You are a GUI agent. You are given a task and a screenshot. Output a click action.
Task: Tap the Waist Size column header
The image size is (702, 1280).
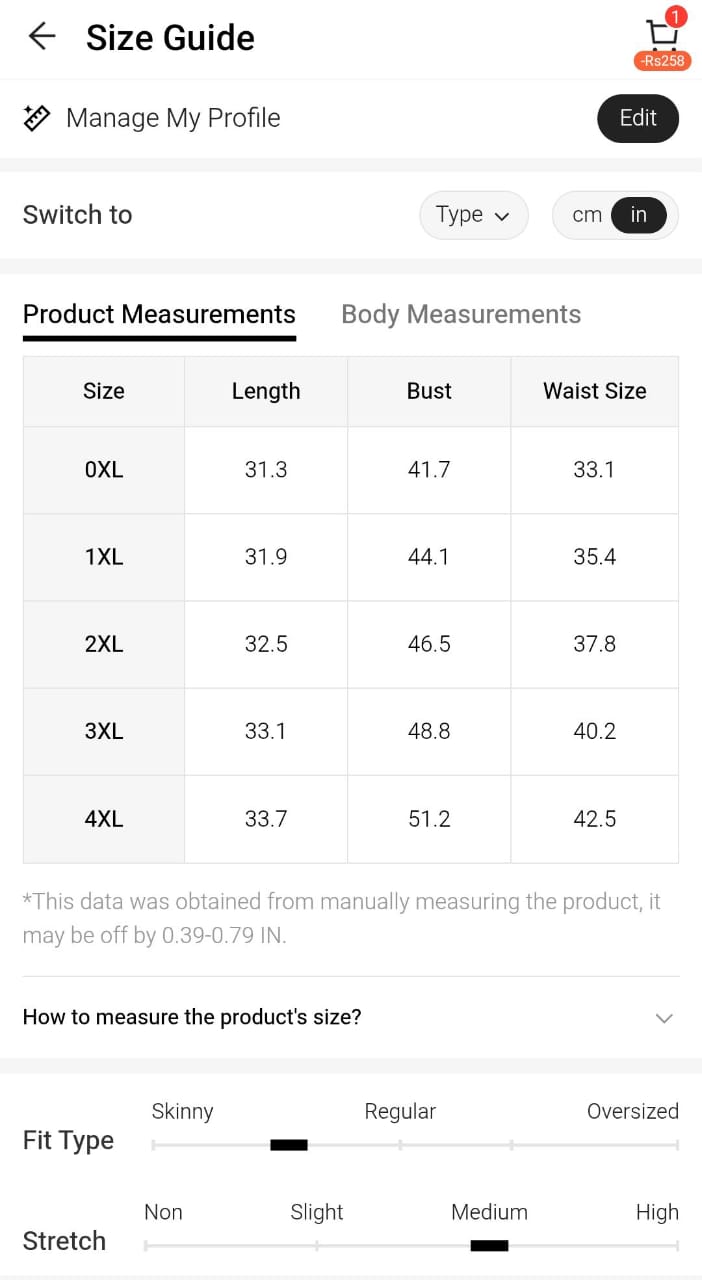595,391
